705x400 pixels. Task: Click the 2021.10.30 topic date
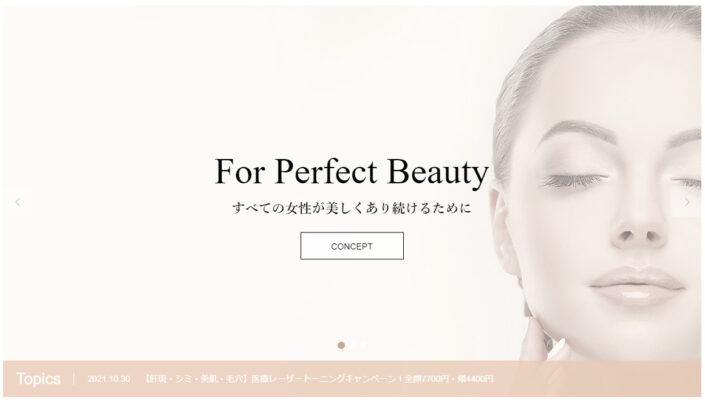[x=109, y=379]
